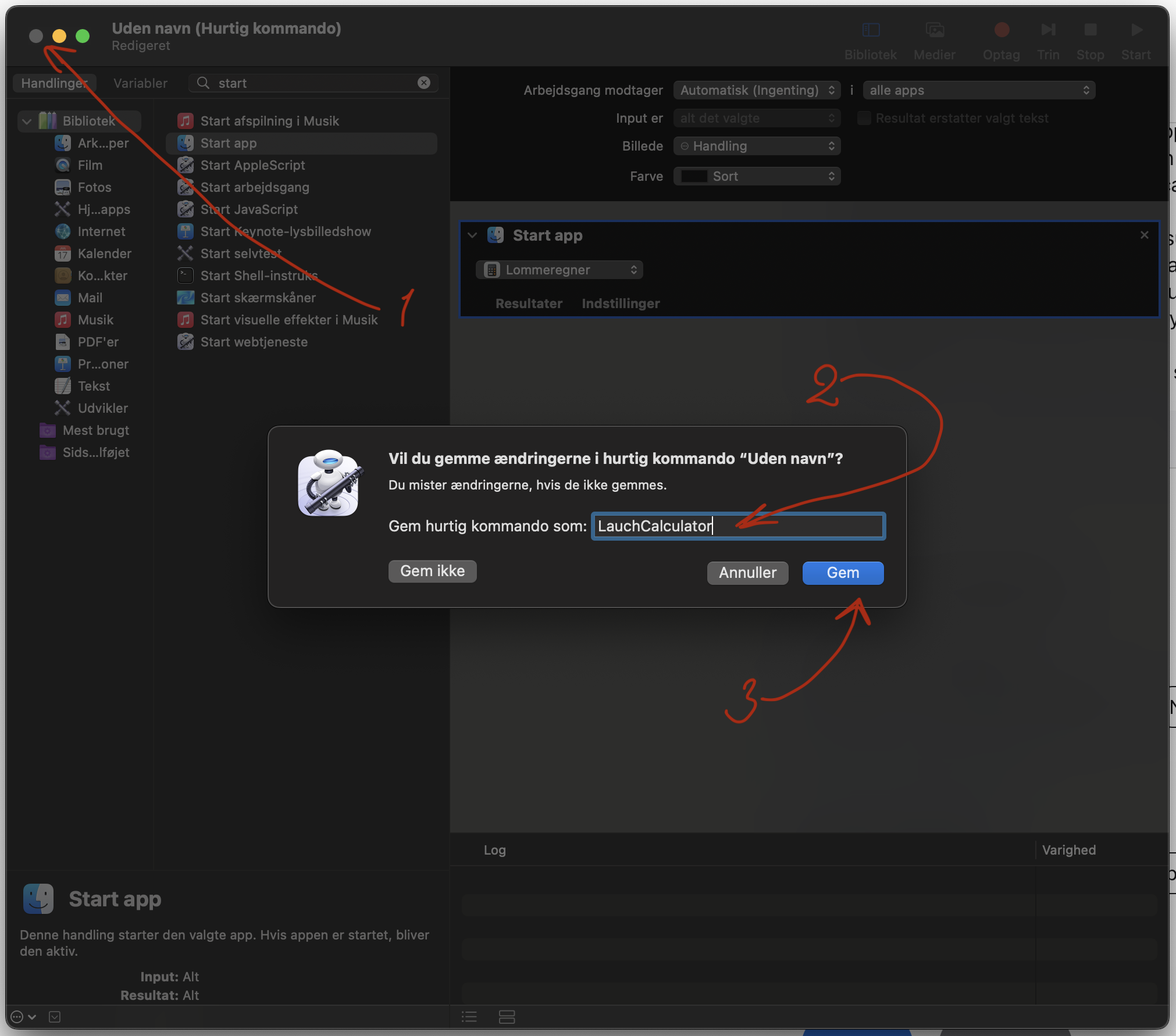Click the Trin step icon

1048,30
